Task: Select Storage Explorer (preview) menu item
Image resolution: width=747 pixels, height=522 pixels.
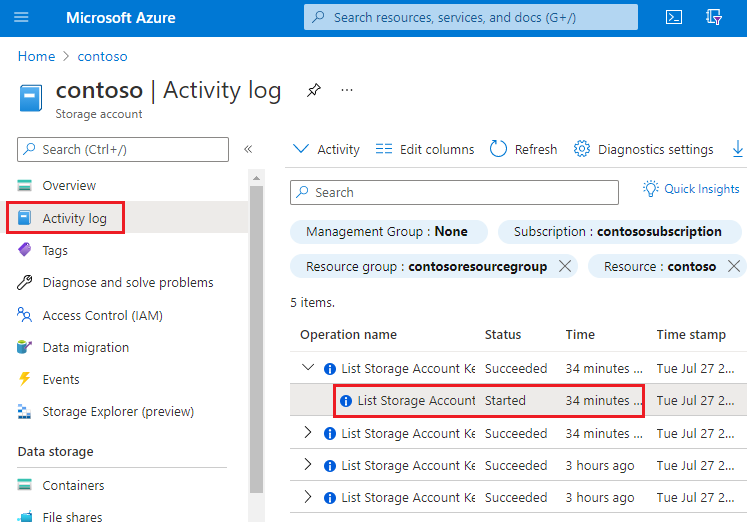Action: point(117,411)
